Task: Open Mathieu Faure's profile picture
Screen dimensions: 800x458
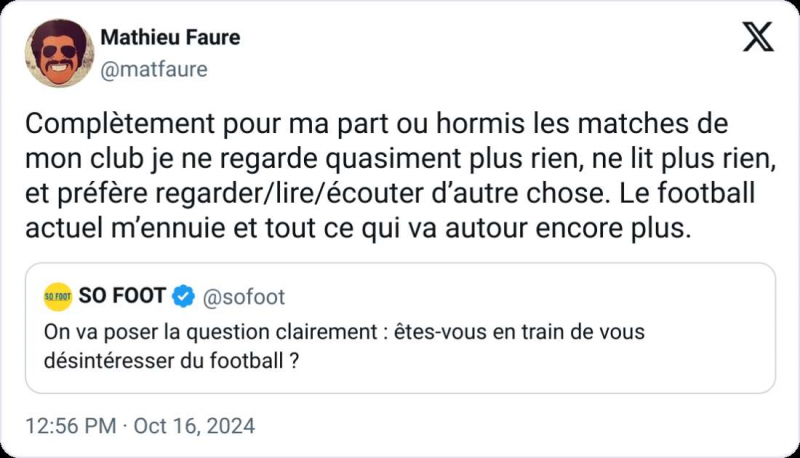Action: (59, 53)
